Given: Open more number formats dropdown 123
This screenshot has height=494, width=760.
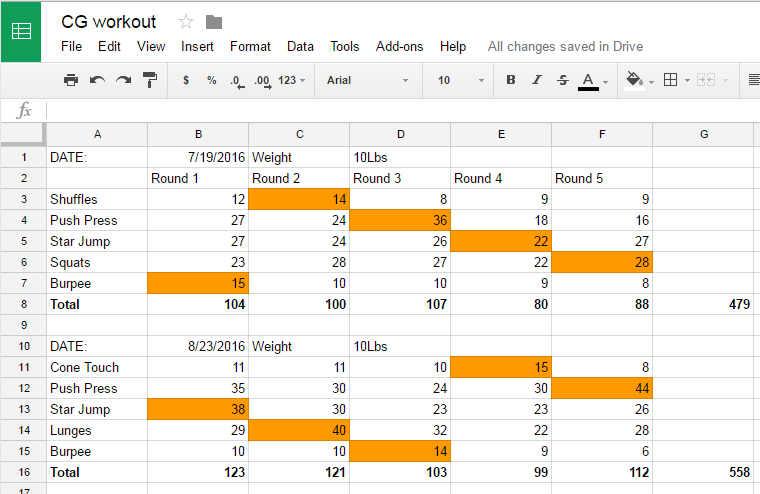Looking at the screenshot, I should point(291,80).
